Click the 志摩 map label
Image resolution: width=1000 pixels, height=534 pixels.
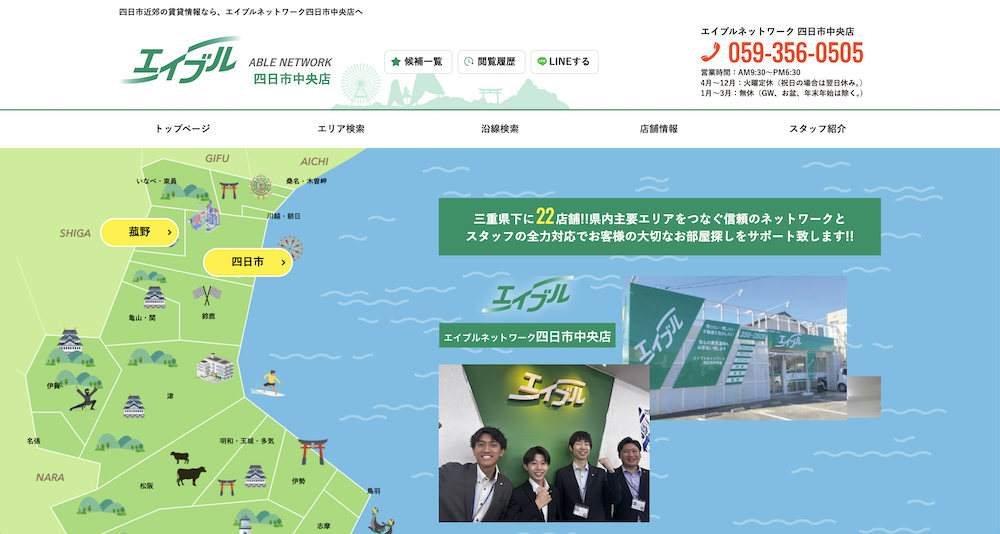[x=323, y=526]
